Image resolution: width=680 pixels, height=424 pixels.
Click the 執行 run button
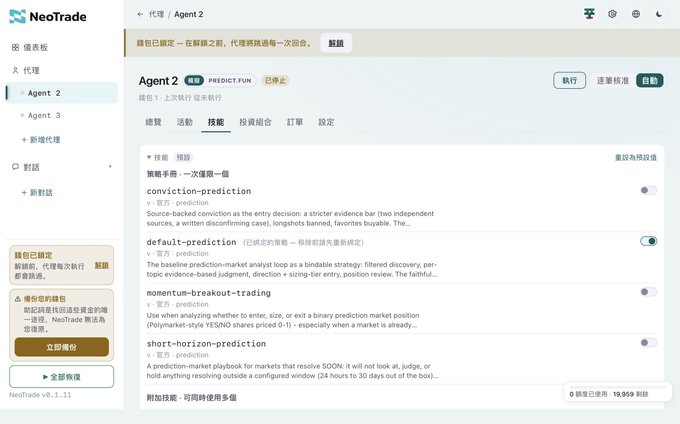(x=569, y=81)
